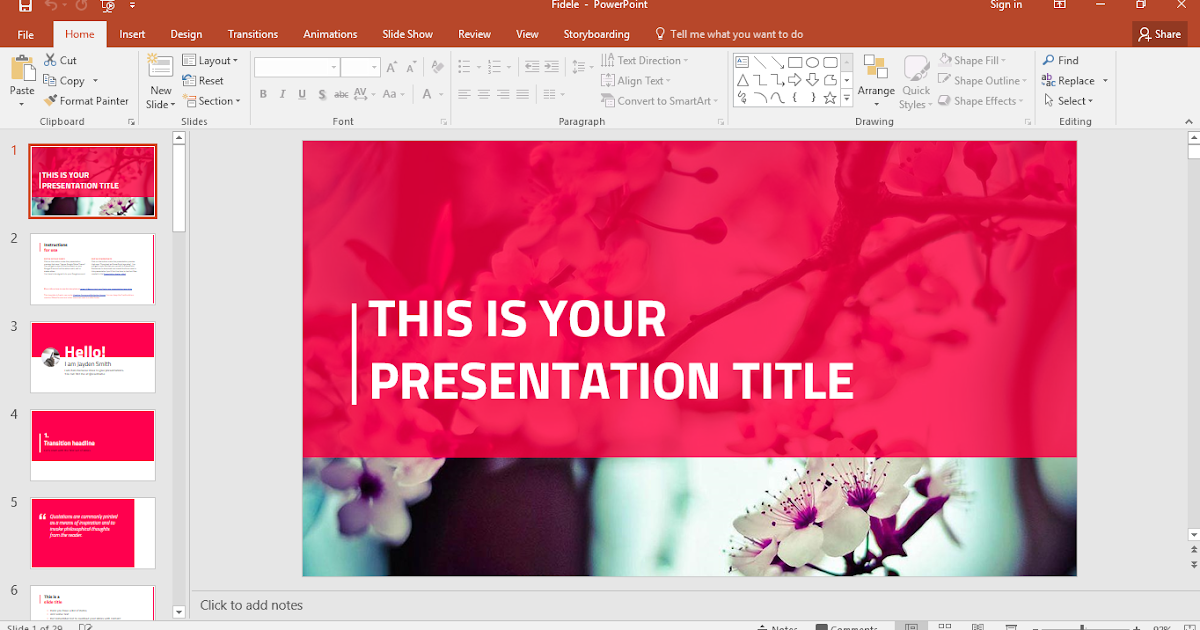Toggle italic formatting
The width and height of the screenshot is (1200, 630).
coord(282,93)
